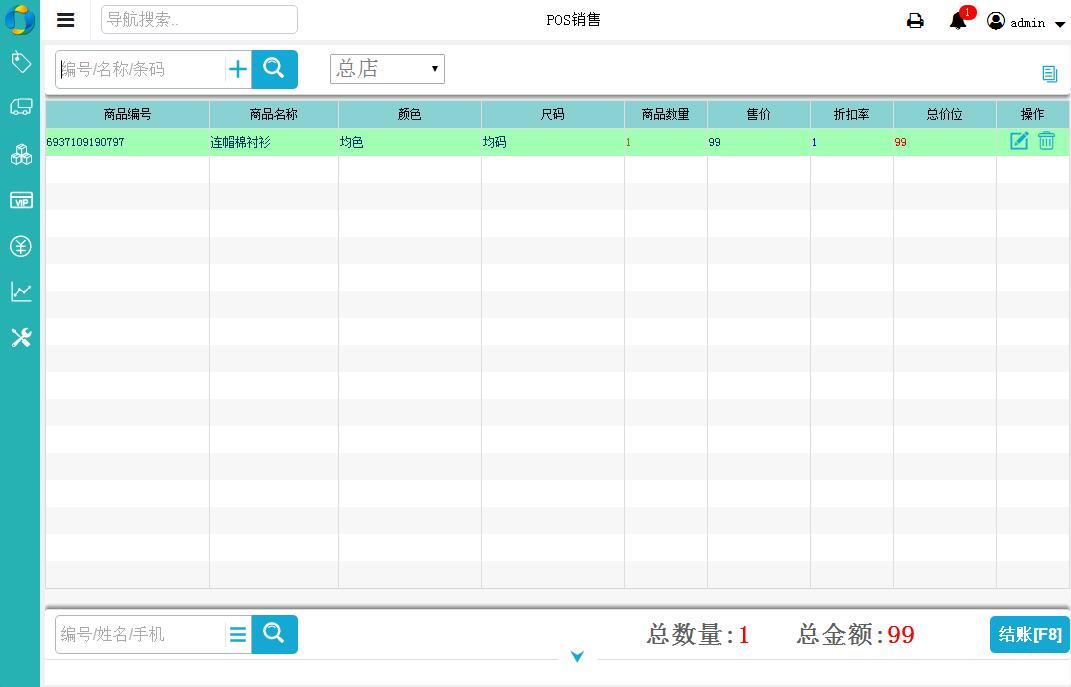Expand the bottom panel with down chevron
Screen dimensions: 1071x687
pyautogui.click(x=577, y=657)
